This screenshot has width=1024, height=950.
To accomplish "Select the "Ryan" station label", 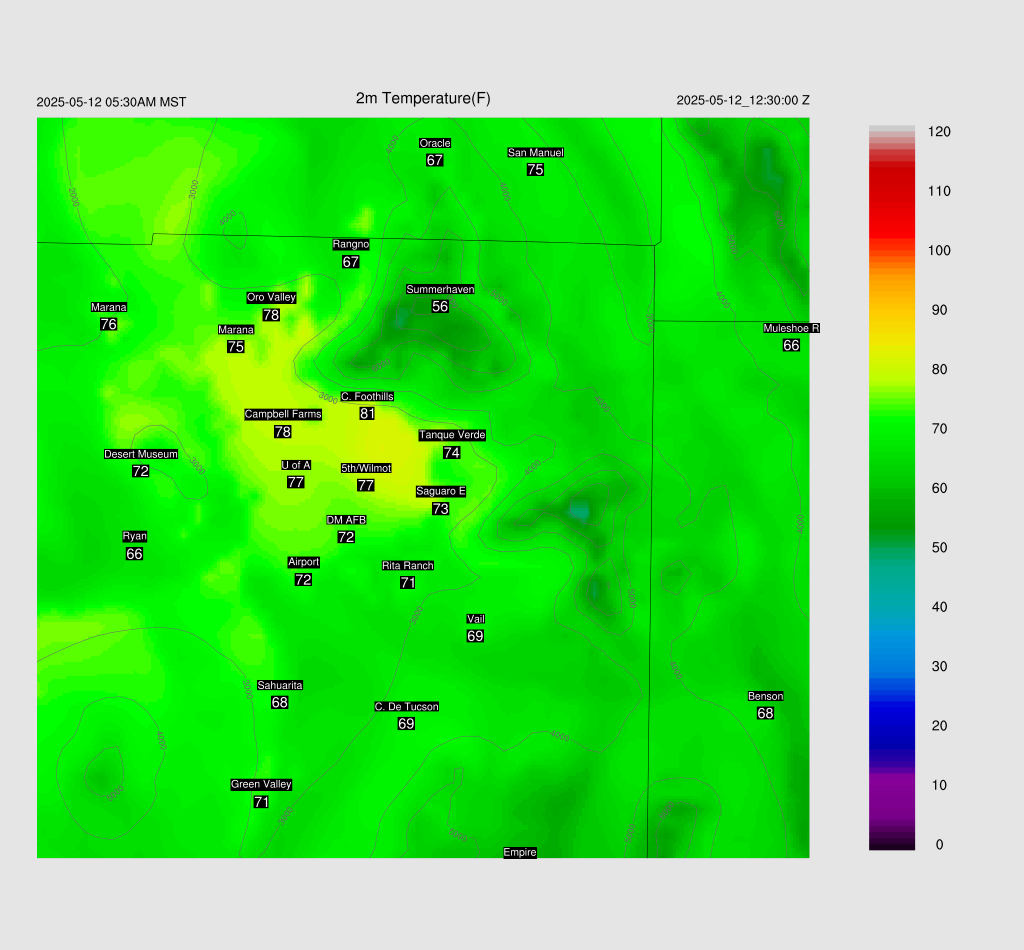I will coord(135,536).
